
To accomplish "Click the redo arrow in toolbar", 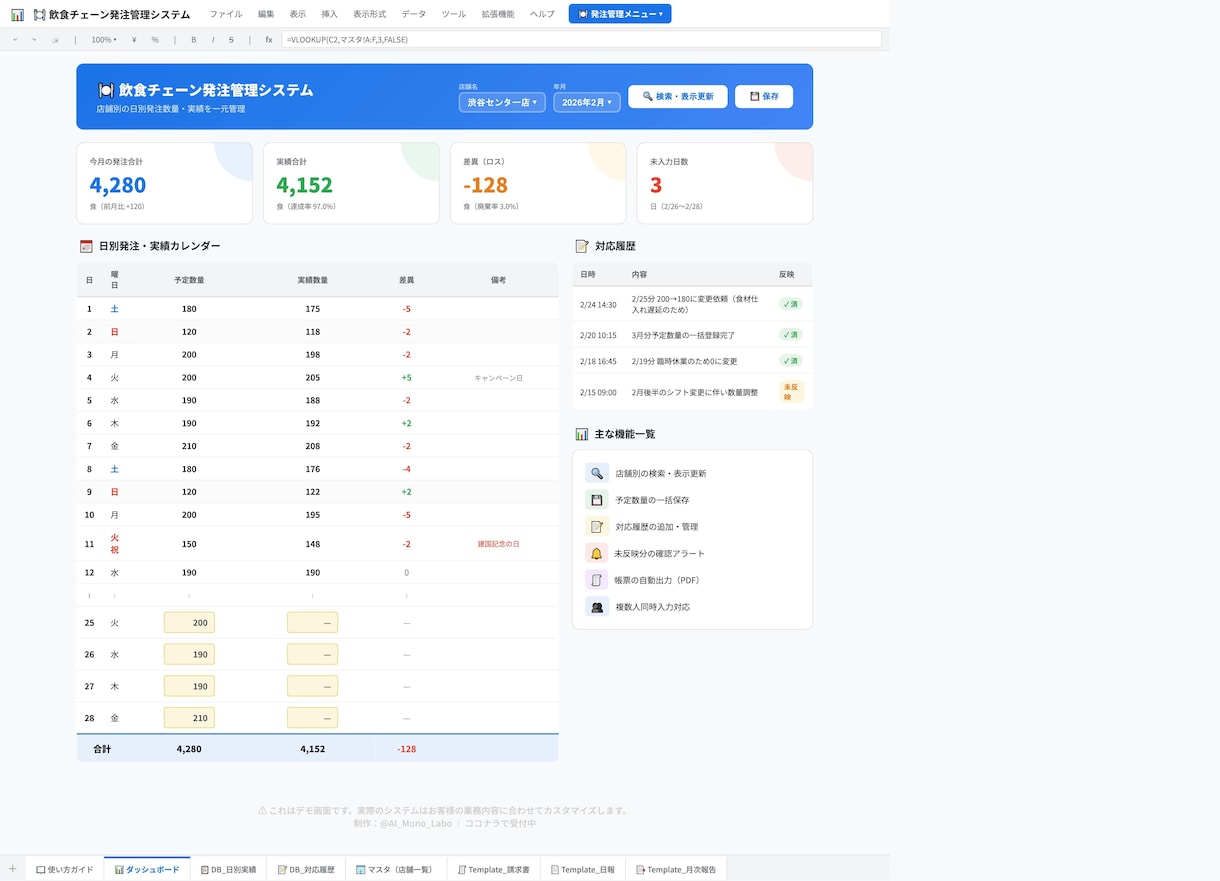I will coord(34,40).
